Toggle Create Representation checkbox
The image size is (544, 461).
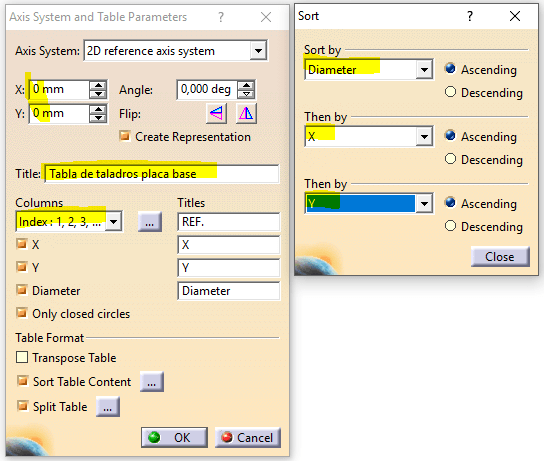pyautogui.click(x=125, y=136)
